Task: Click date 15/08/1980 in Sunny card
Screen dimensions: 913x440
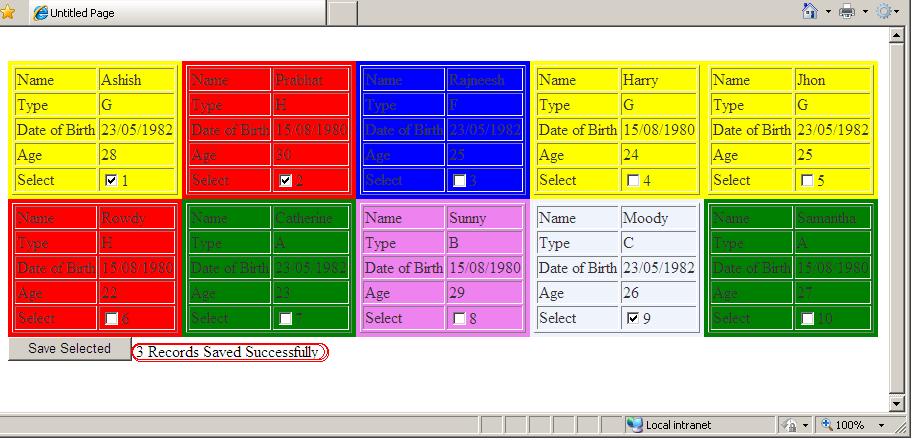Action: 485,268
